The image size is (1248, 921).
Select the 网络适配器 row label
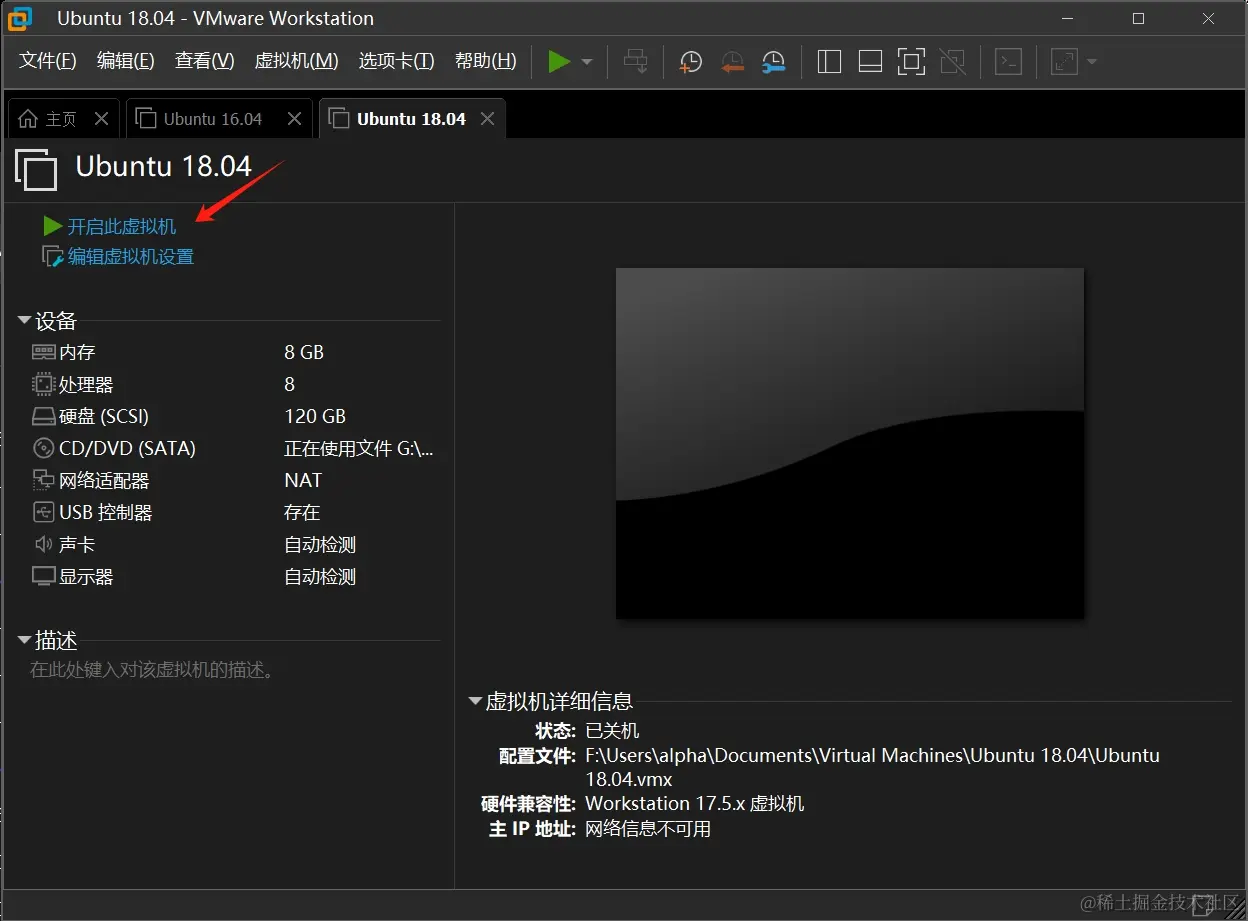click(104, 481)
